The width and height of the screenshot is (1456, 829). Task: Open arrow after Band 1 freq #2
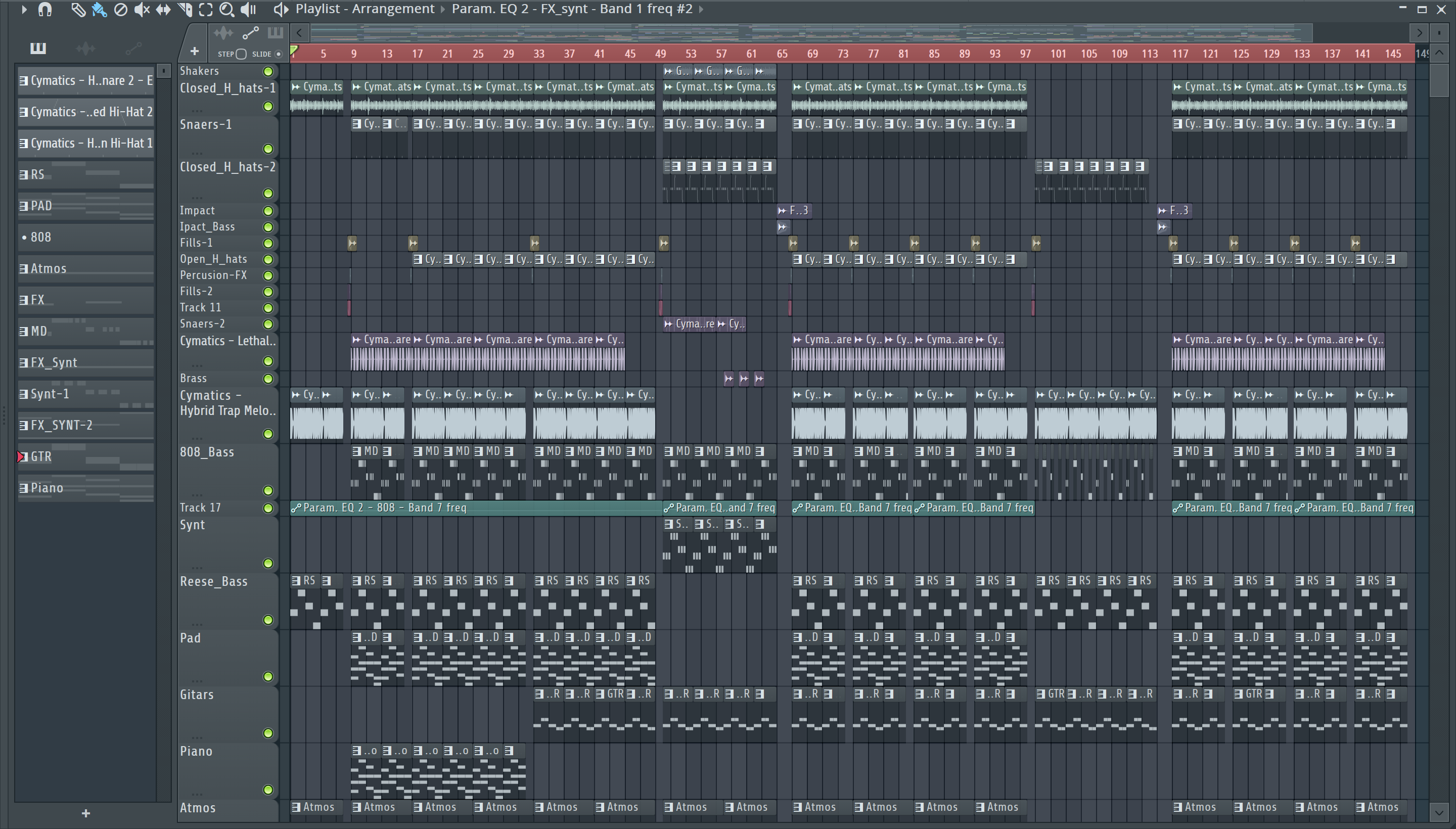click(x=701, y=9)
